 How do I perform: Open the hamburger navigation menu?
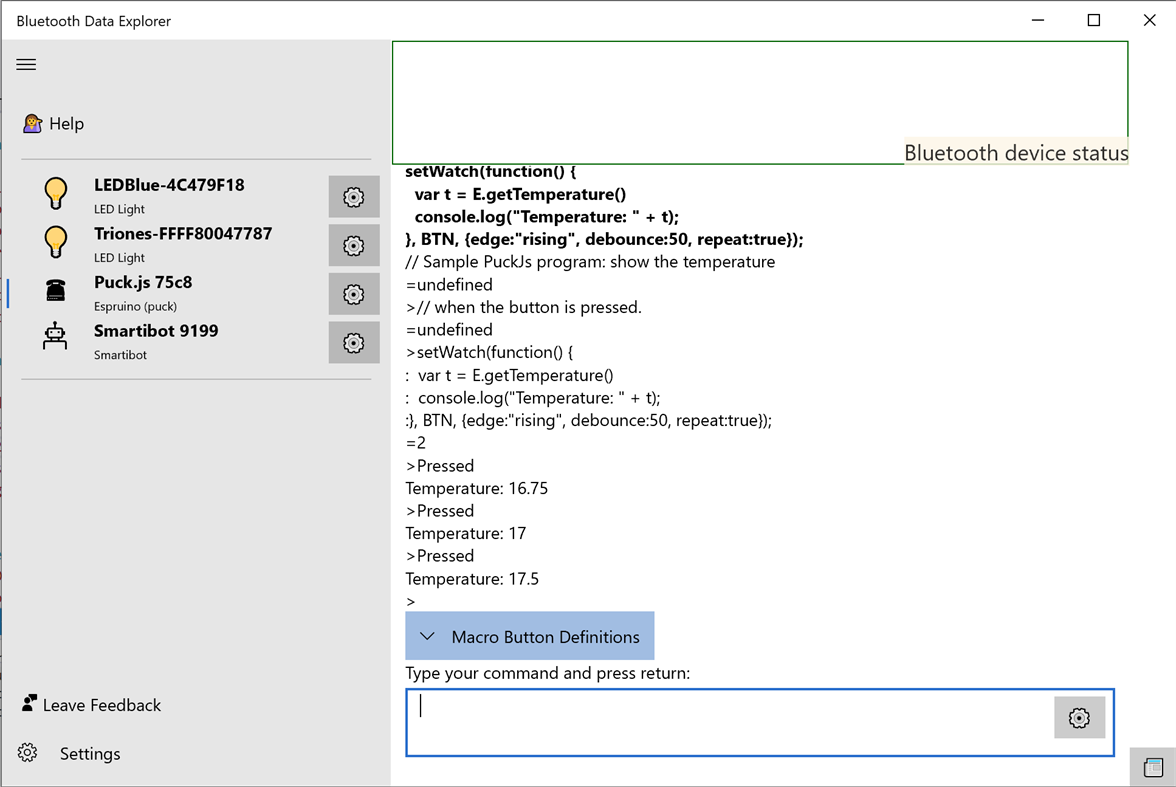coord(26,64)
